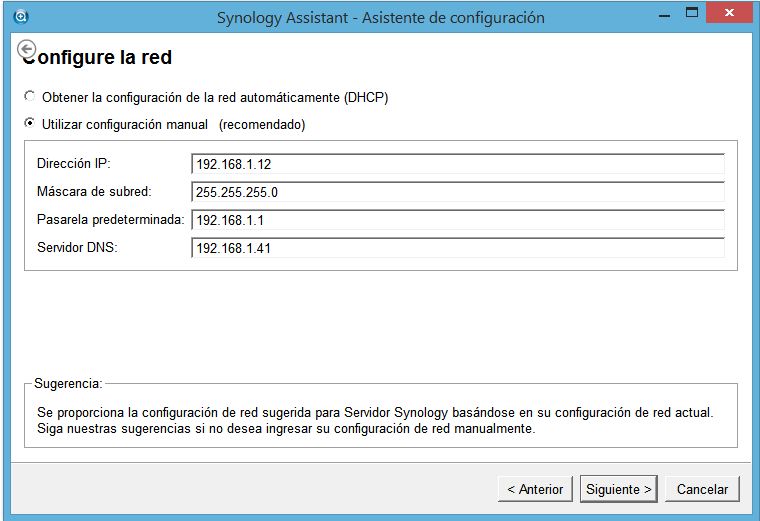Minimize the Synology Assistant window

coord(665,15)
